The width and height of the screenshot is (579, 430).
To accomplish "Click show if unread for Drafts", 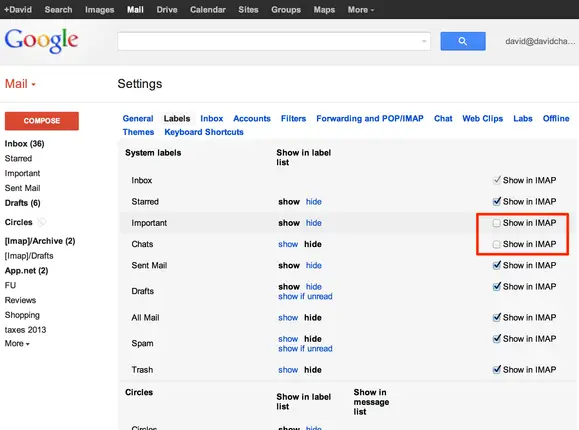I will pos(305,296).
